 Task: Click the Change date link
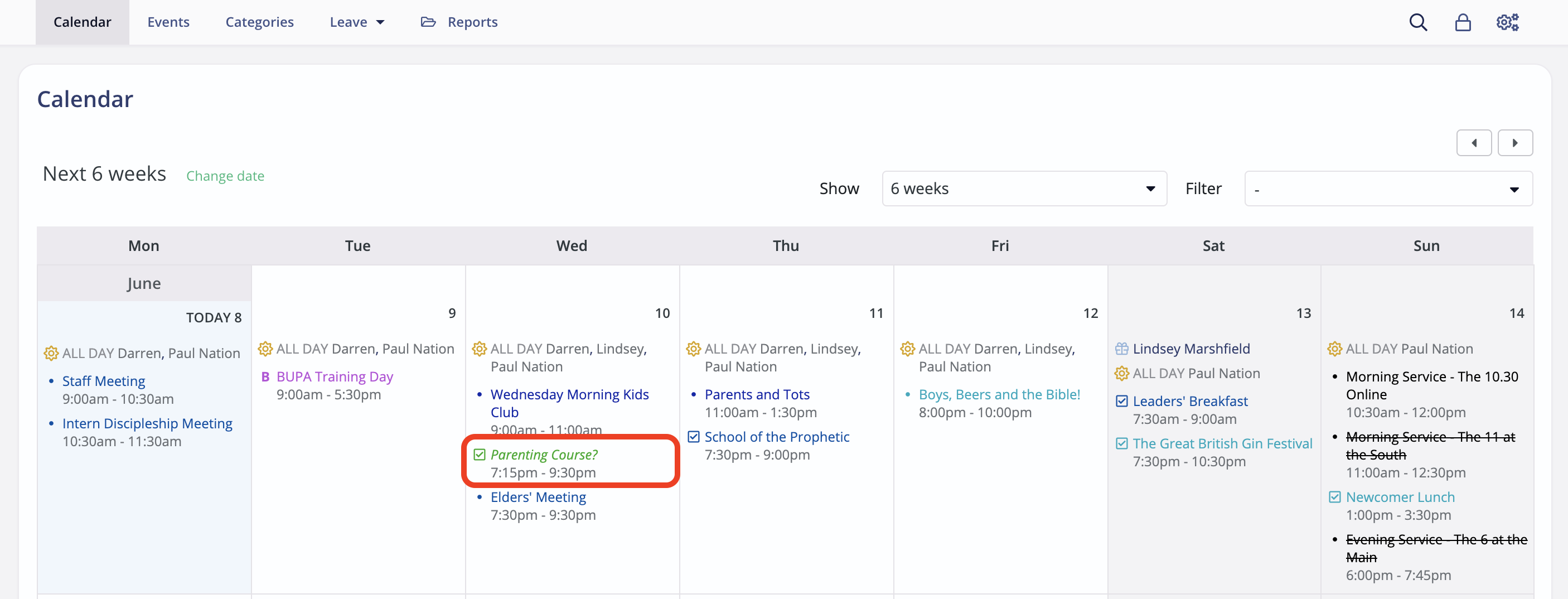click(x=225, y=176)
